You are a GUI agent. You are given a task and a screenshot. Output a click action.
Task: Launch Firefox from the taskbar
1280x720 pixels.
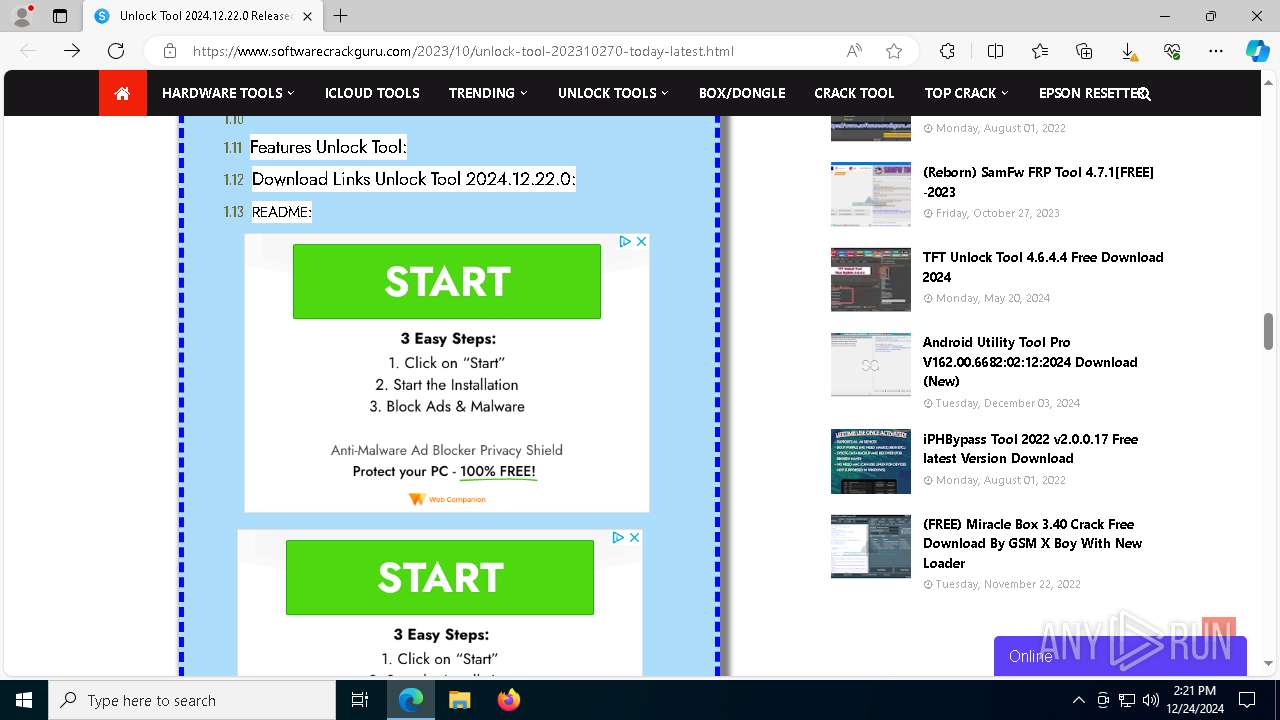(x=509, y=700)
